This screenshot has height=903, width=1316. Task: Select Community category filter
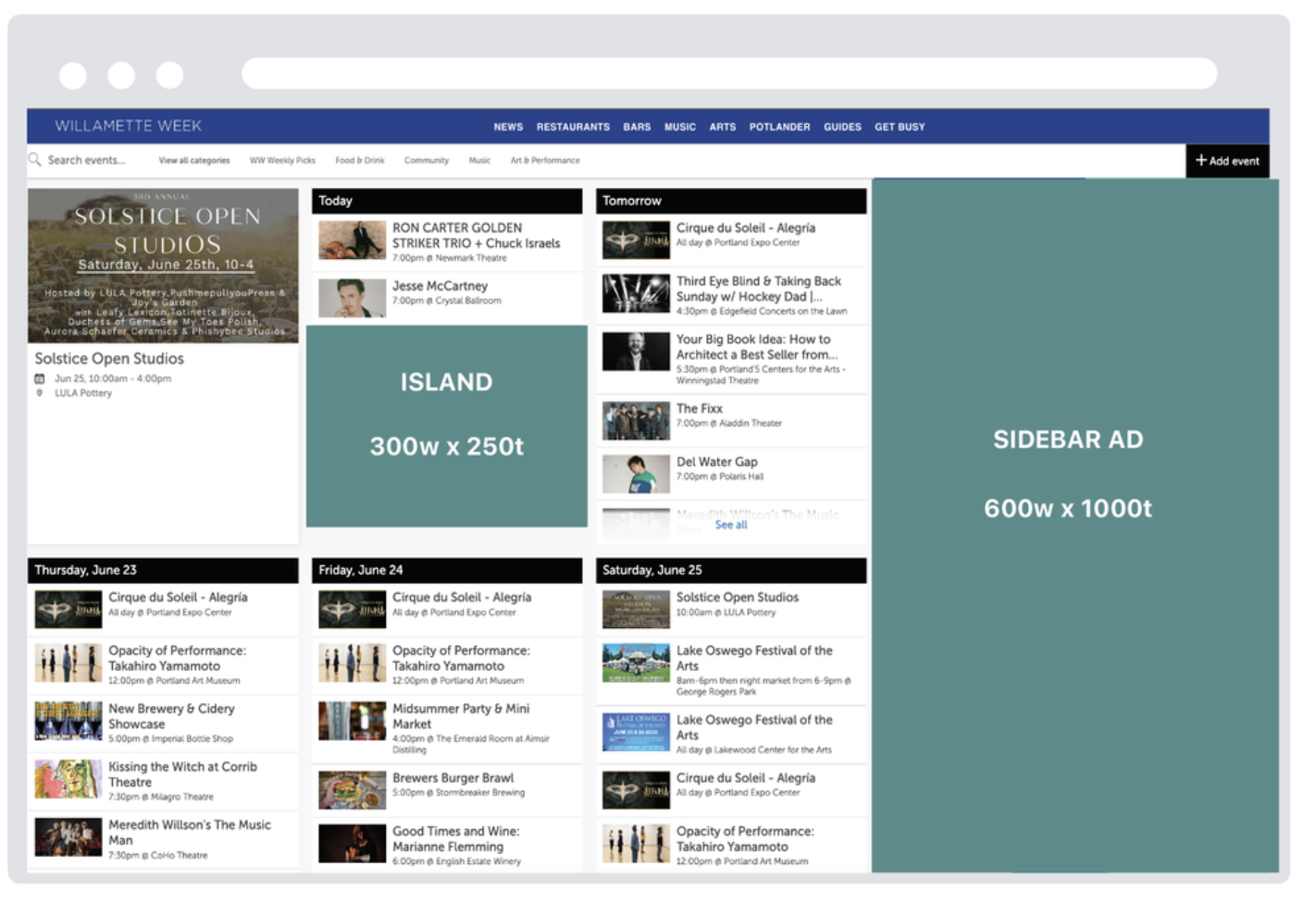tap(427, 161)
